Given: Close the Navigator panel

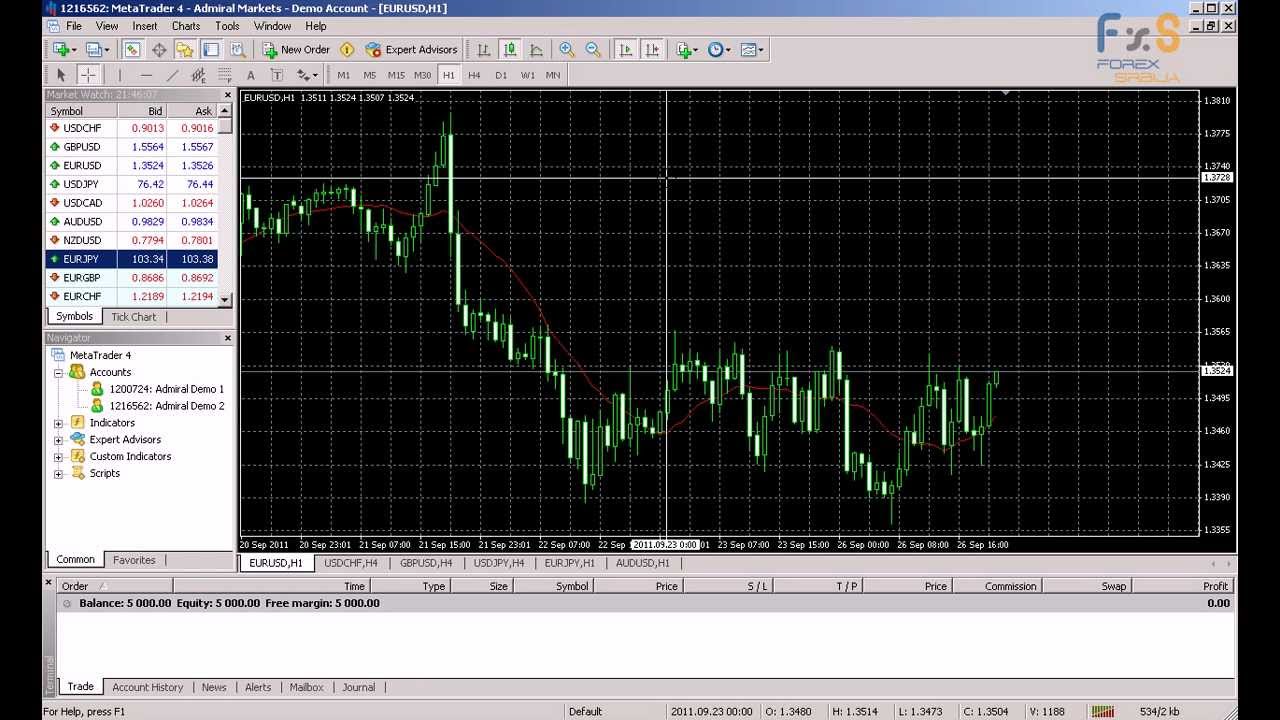Looking at the screenshot, I should click(x=227, y=338).
